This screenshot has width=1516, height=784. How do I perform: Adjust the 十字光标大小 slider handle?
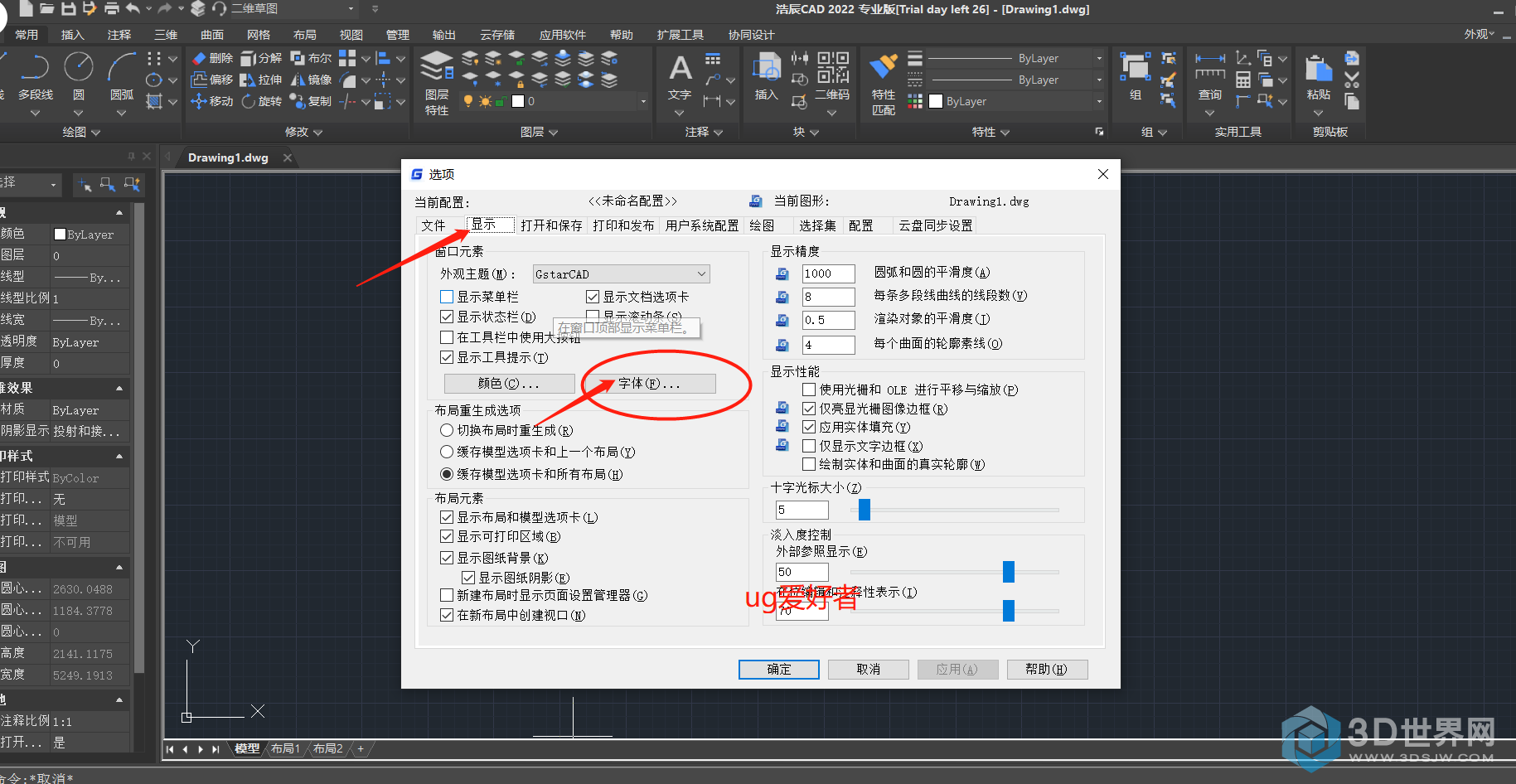click(x=865, y=510)
